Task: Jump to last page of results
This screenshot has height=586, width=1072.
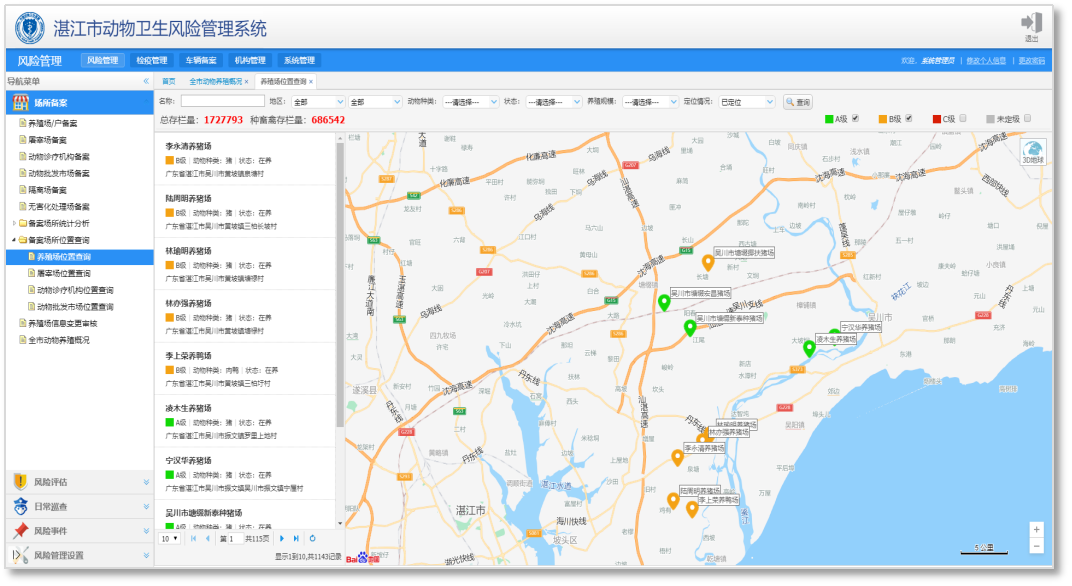Action: (296, 539)
